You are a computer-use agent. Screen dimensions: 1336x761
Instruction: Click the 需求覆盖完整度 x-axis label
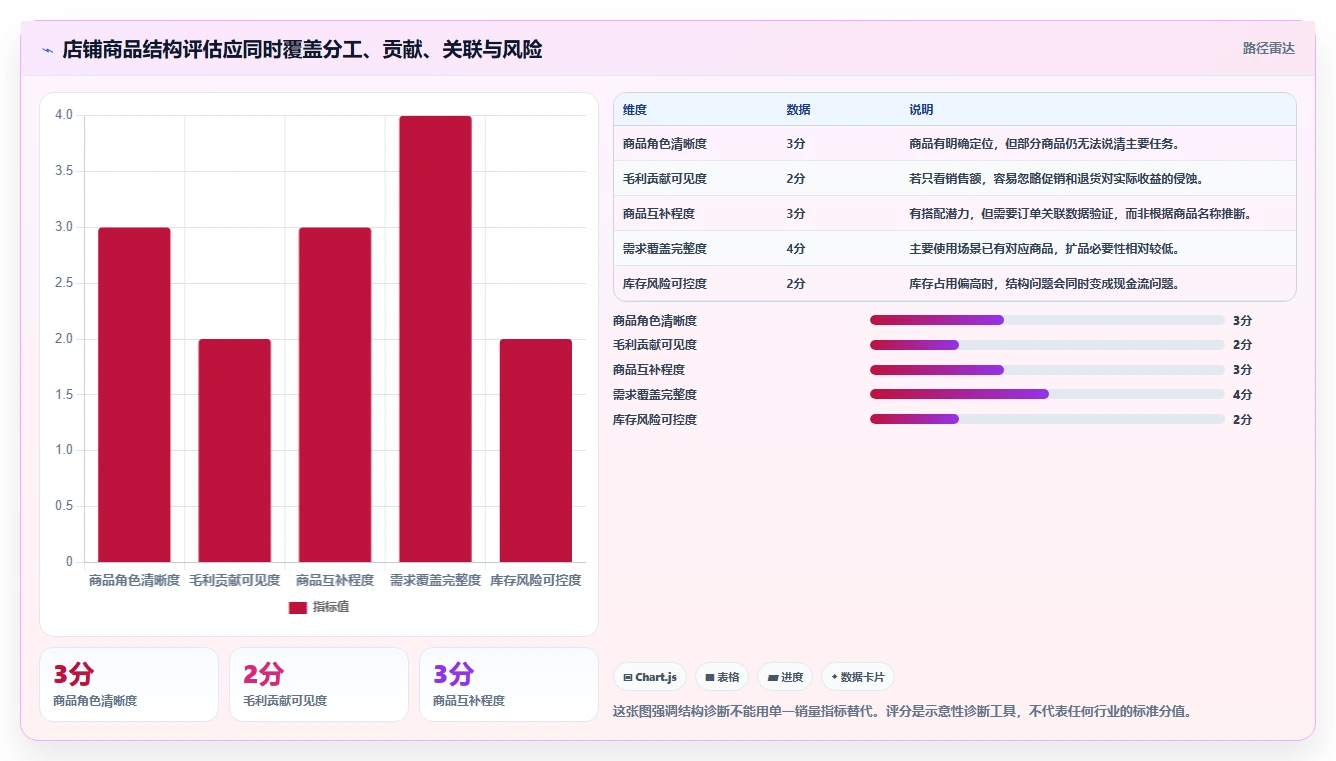pos(435,580)
